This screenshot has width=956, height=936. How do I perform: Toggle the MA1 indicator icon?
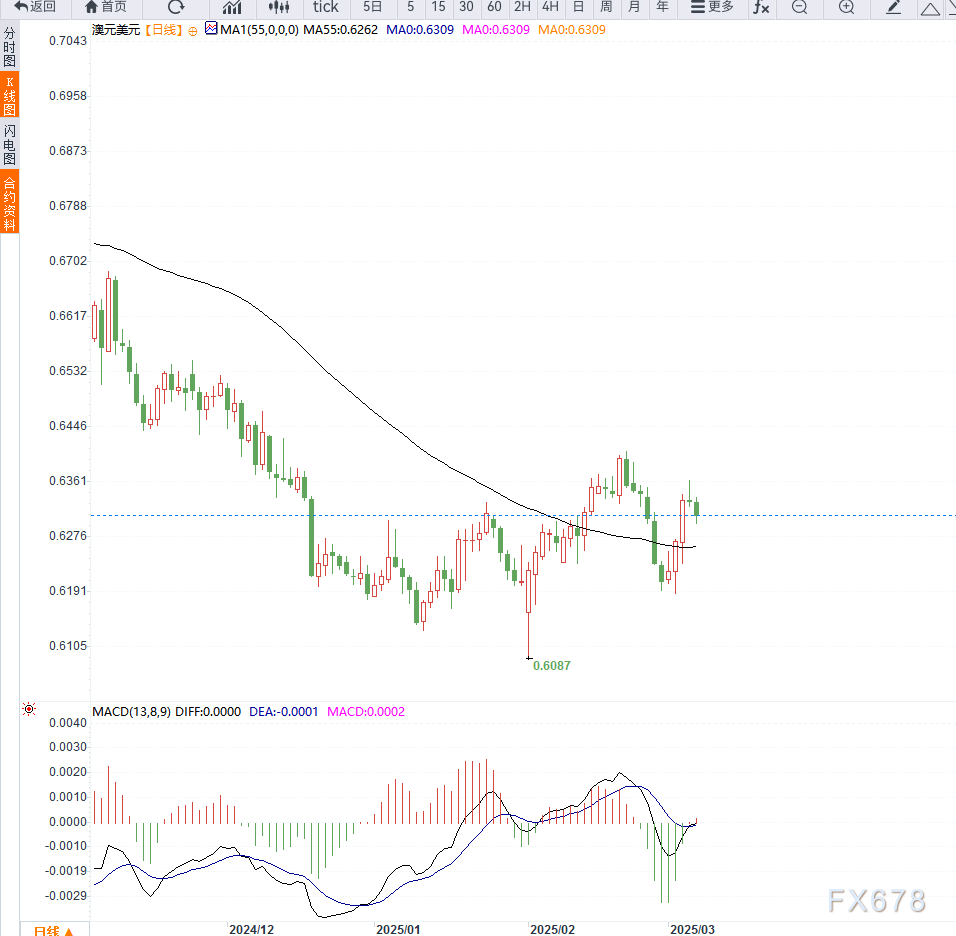(211, 28)
